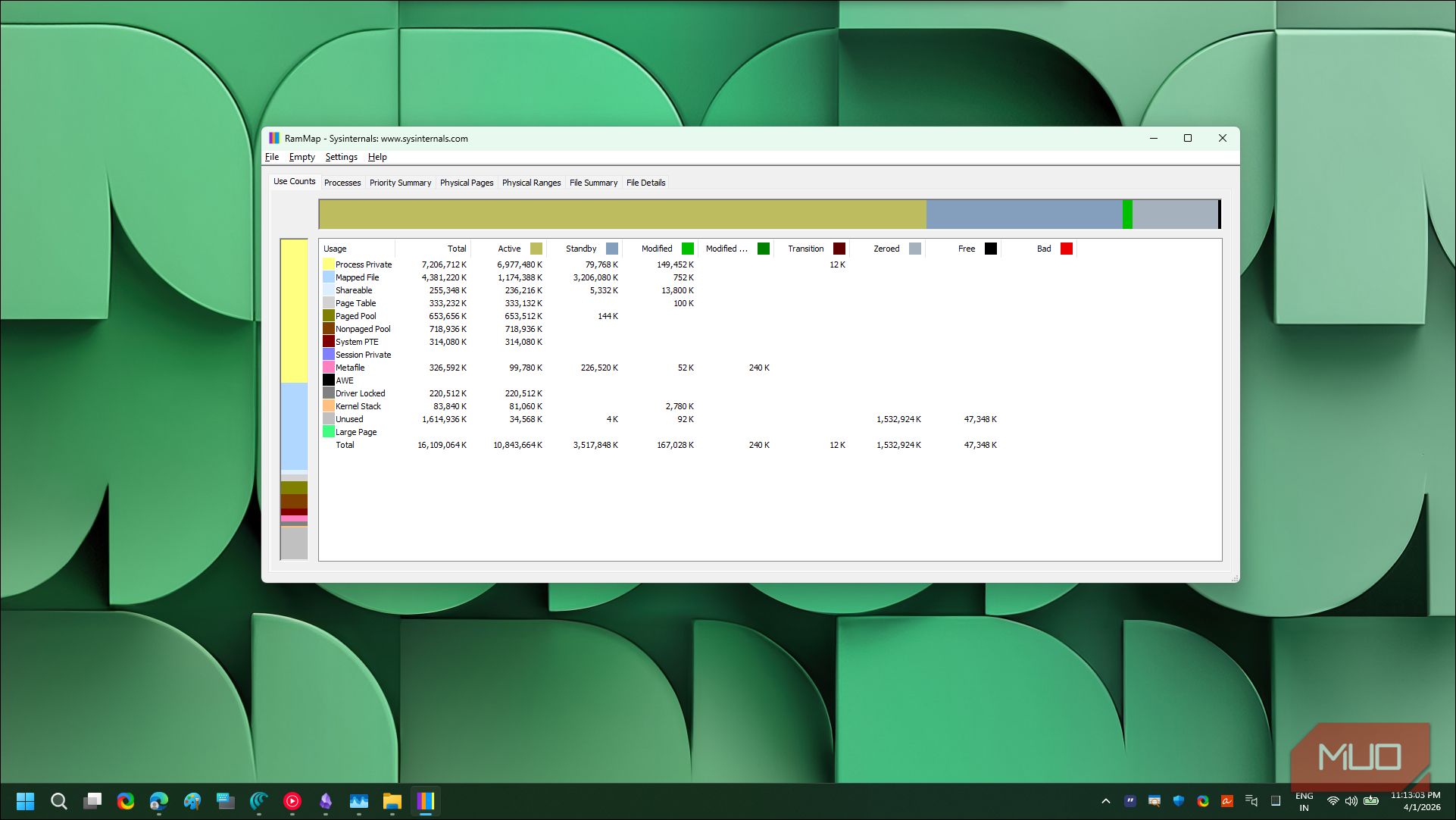1456x820 pixels.
Task: Open the purple quote-mark tray icon
Action: [x=1130, y=801]
